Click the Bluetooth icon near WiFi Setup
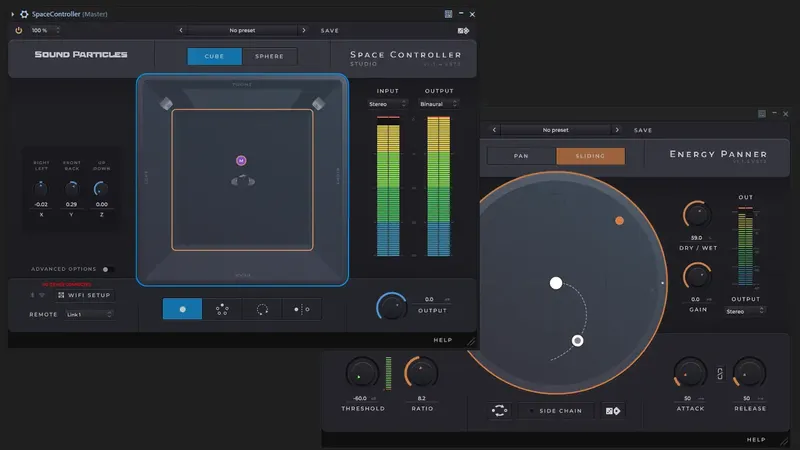 tap(33, 295)
